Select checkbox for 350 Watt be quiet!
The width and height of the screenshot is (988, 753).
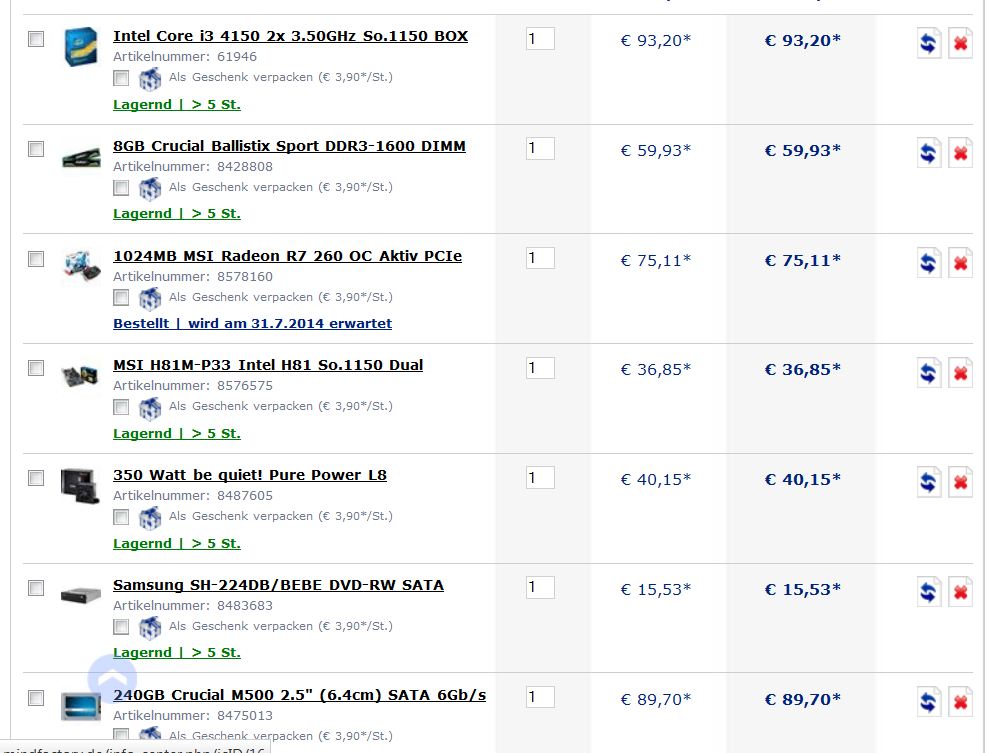coord(36,478)
